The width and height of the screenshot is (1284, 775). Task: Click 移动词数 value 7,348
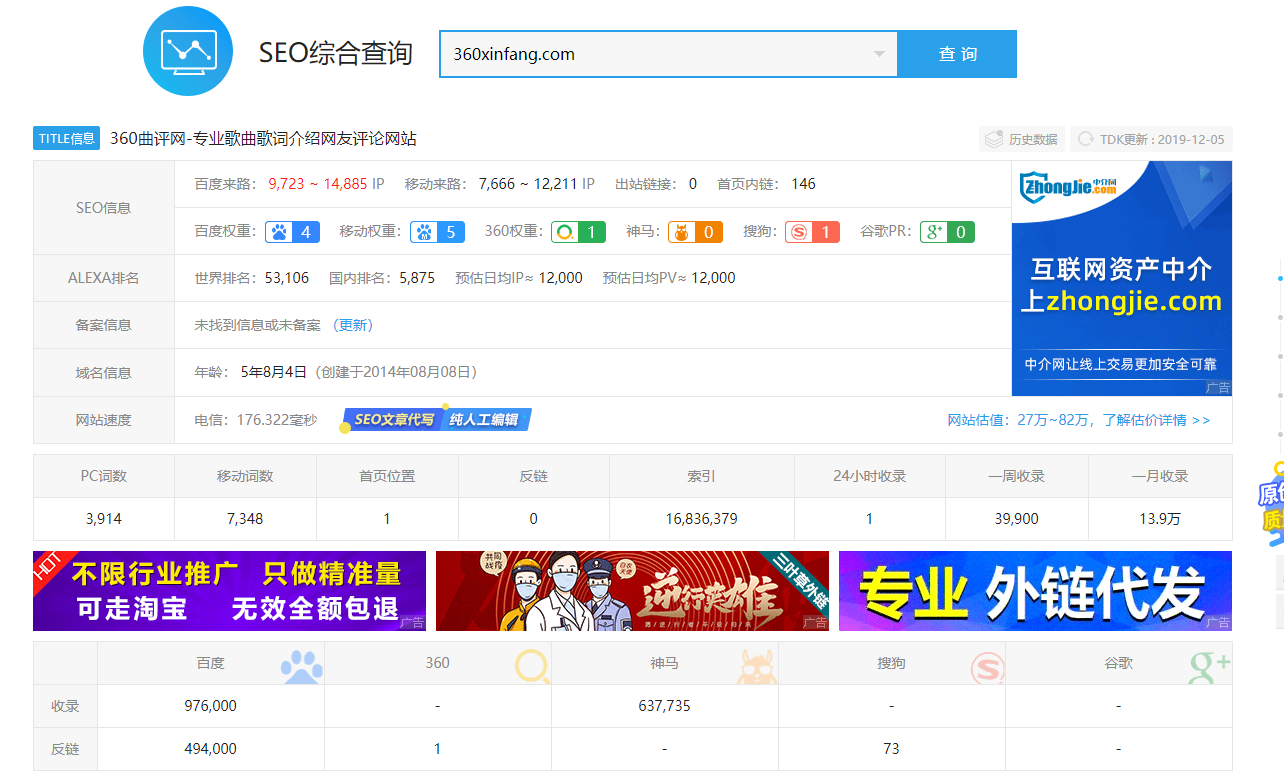pos(245,519)
